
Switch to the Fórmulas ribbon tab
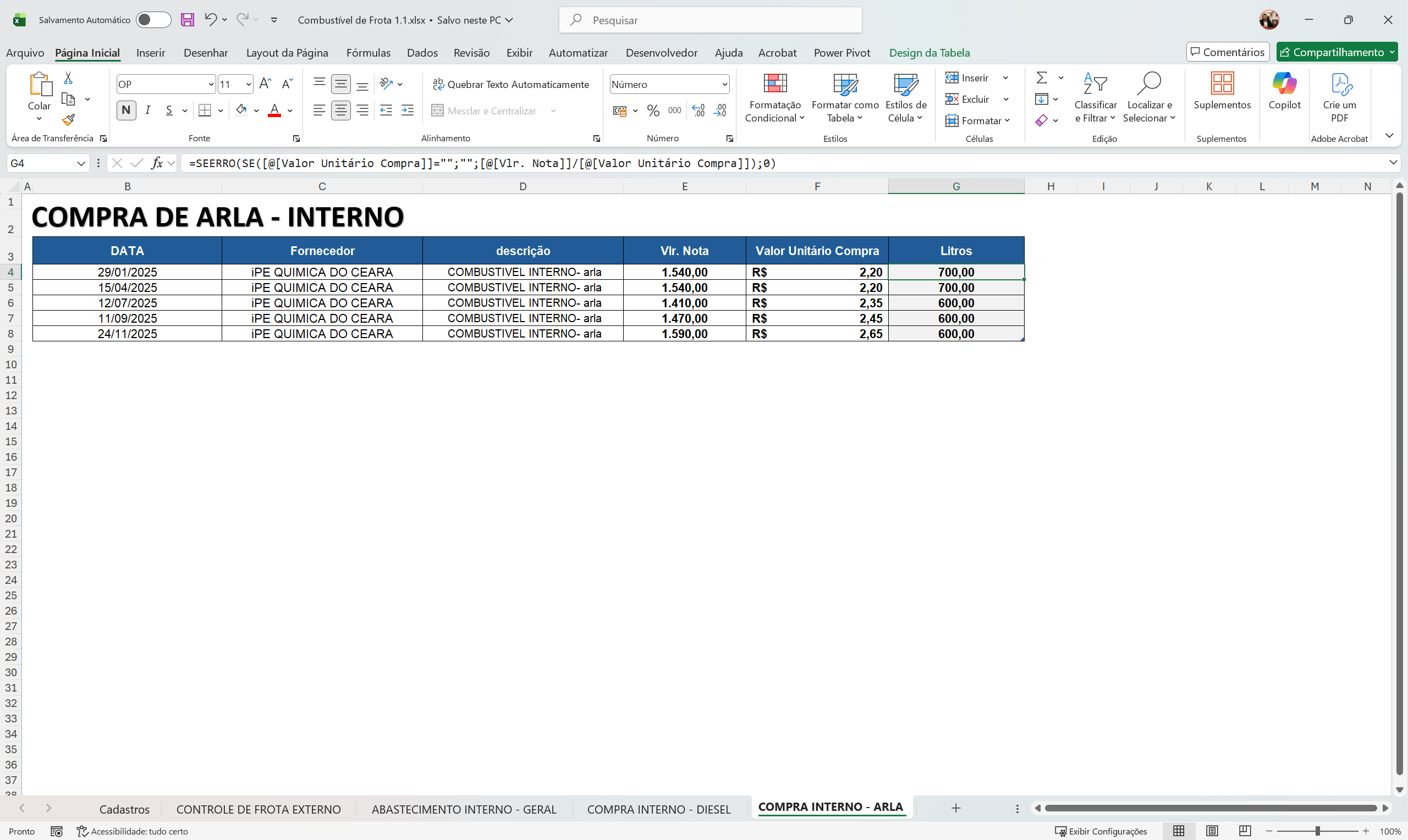tap(369, 52)
